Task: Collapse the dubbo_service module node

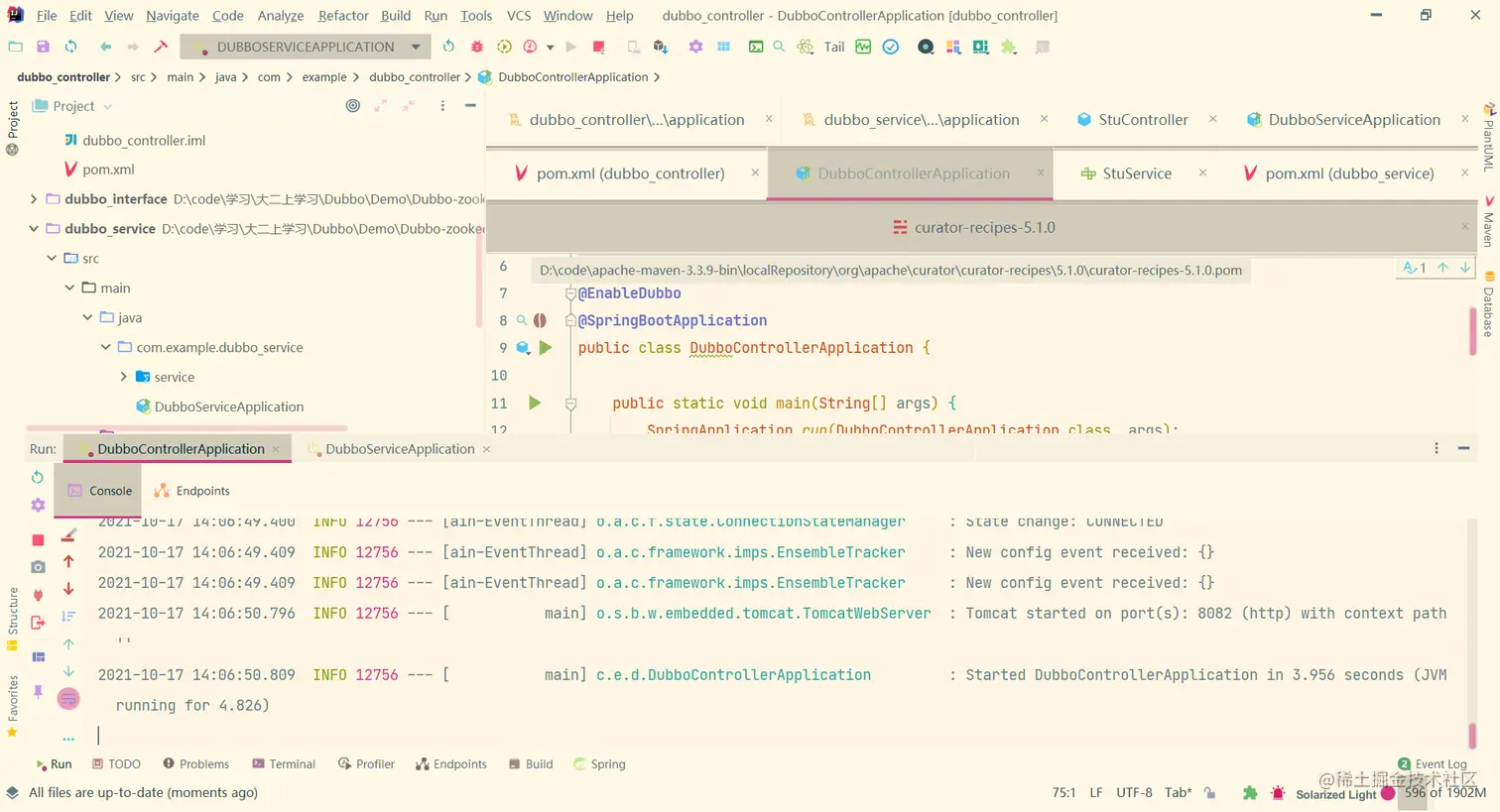Action: coord(34,229)
